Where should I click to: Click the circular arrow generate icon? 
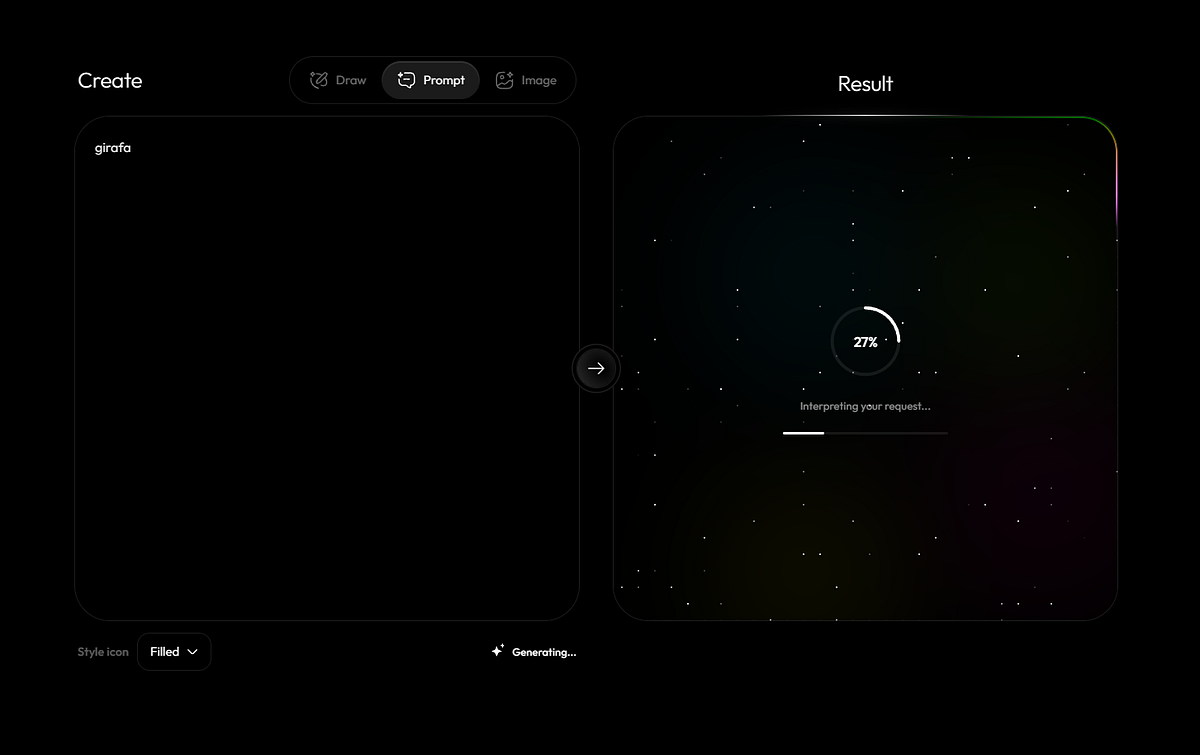pos(596,368)
